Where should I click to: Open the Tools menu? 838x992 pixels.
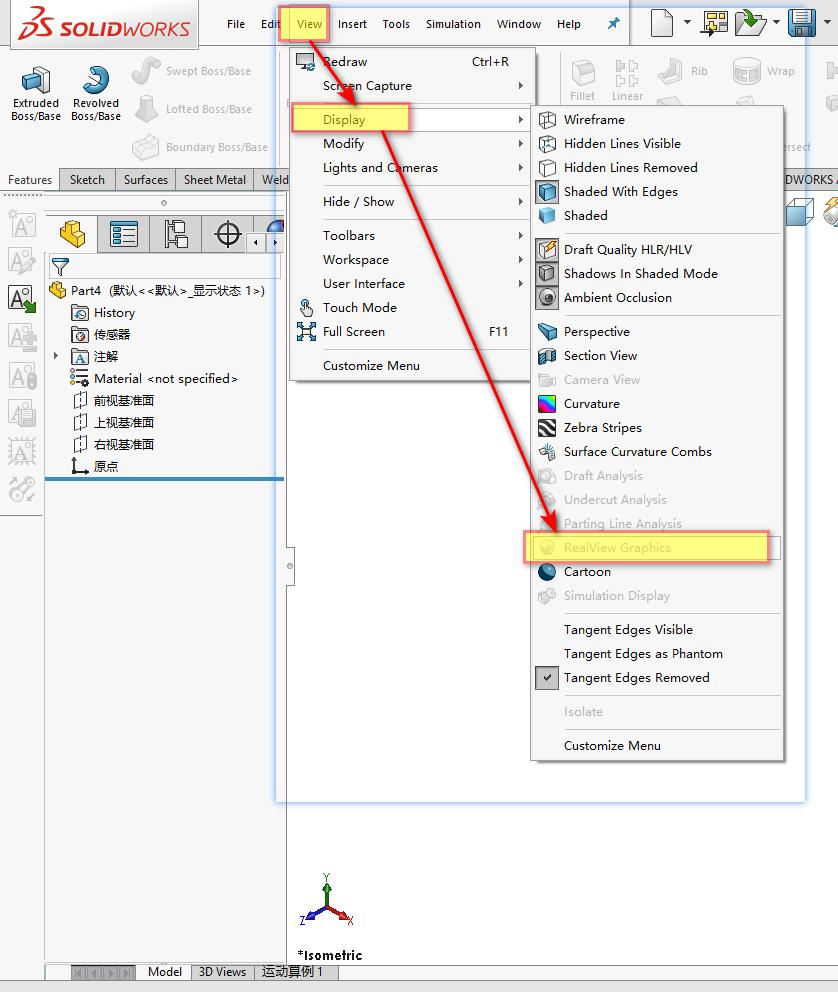click(395, 23)
